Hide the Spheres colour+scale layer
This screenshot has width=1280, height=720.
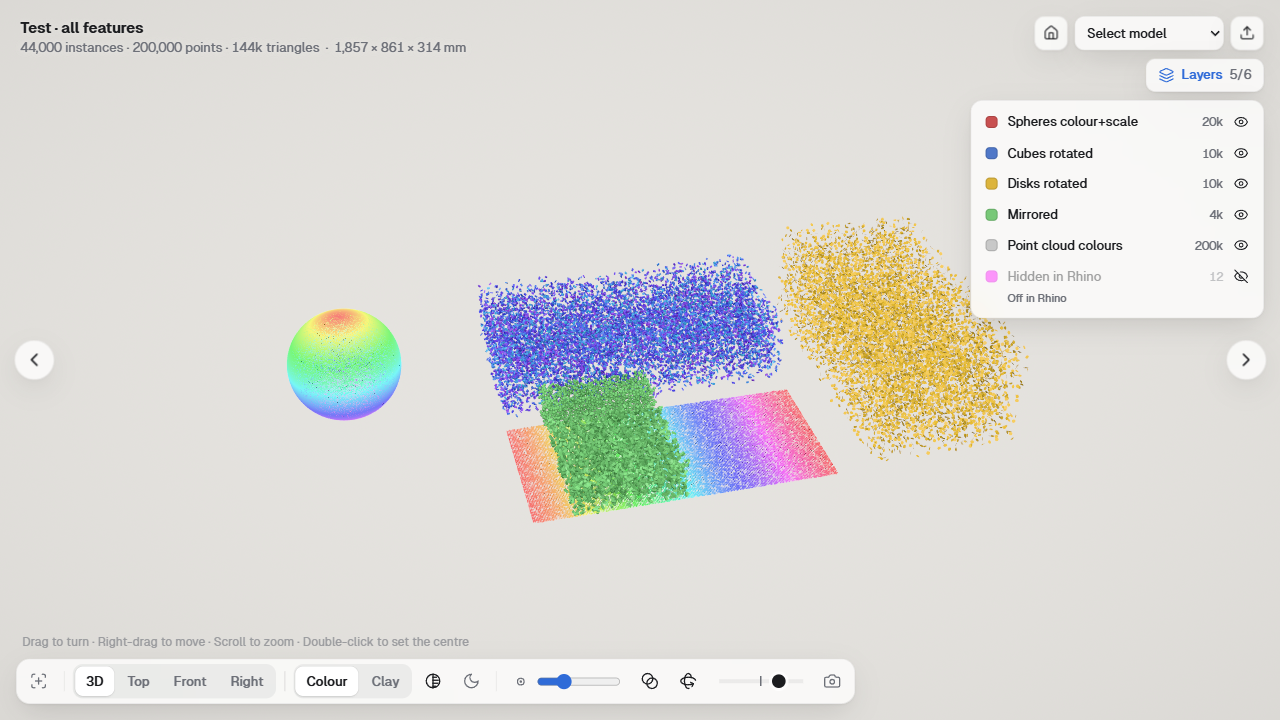pyautogui.click(x=1241, y=122)
